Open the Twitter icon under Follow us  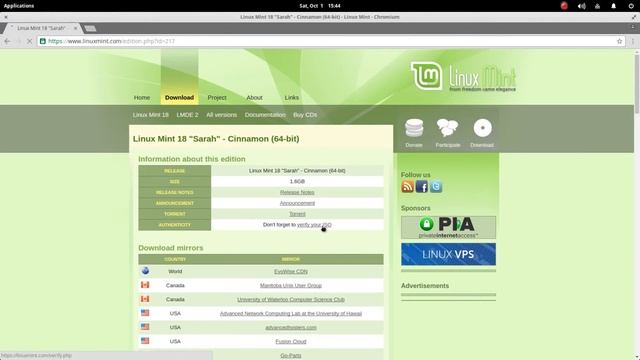pyautogui.click(x=436, y=187)
